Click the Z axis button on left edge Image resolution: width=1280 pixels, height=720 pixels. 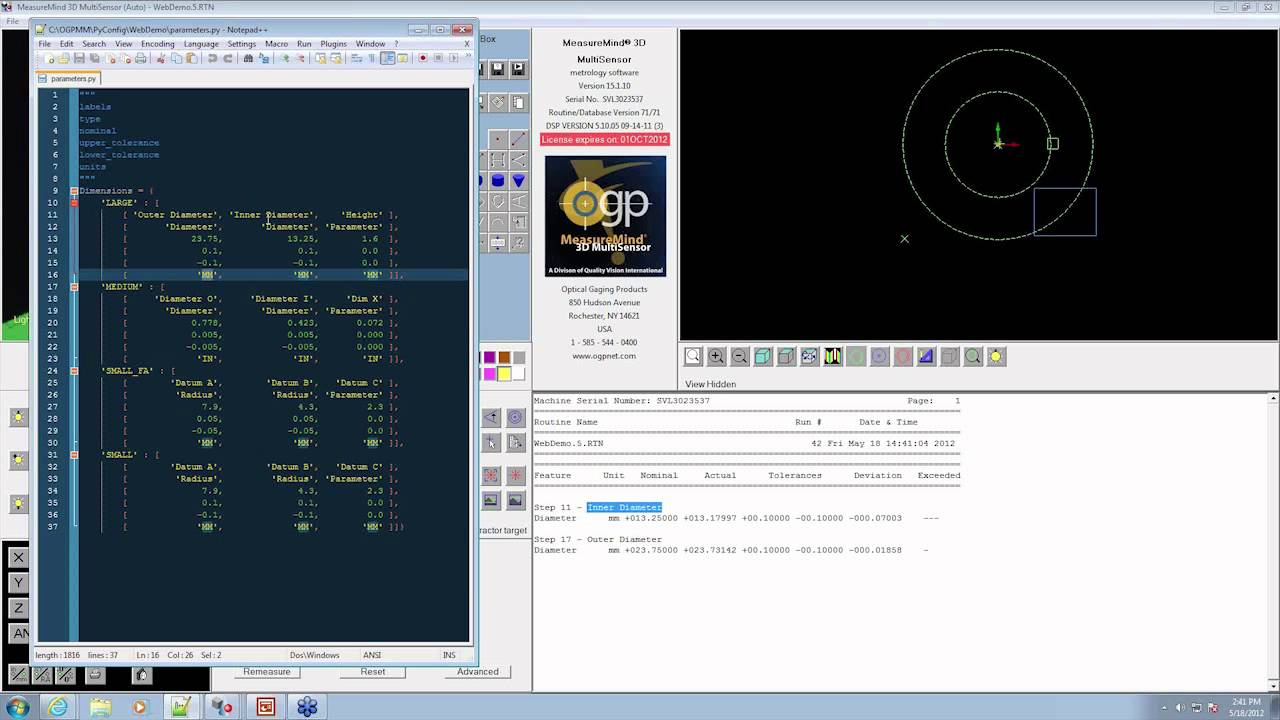coord(19,607)
